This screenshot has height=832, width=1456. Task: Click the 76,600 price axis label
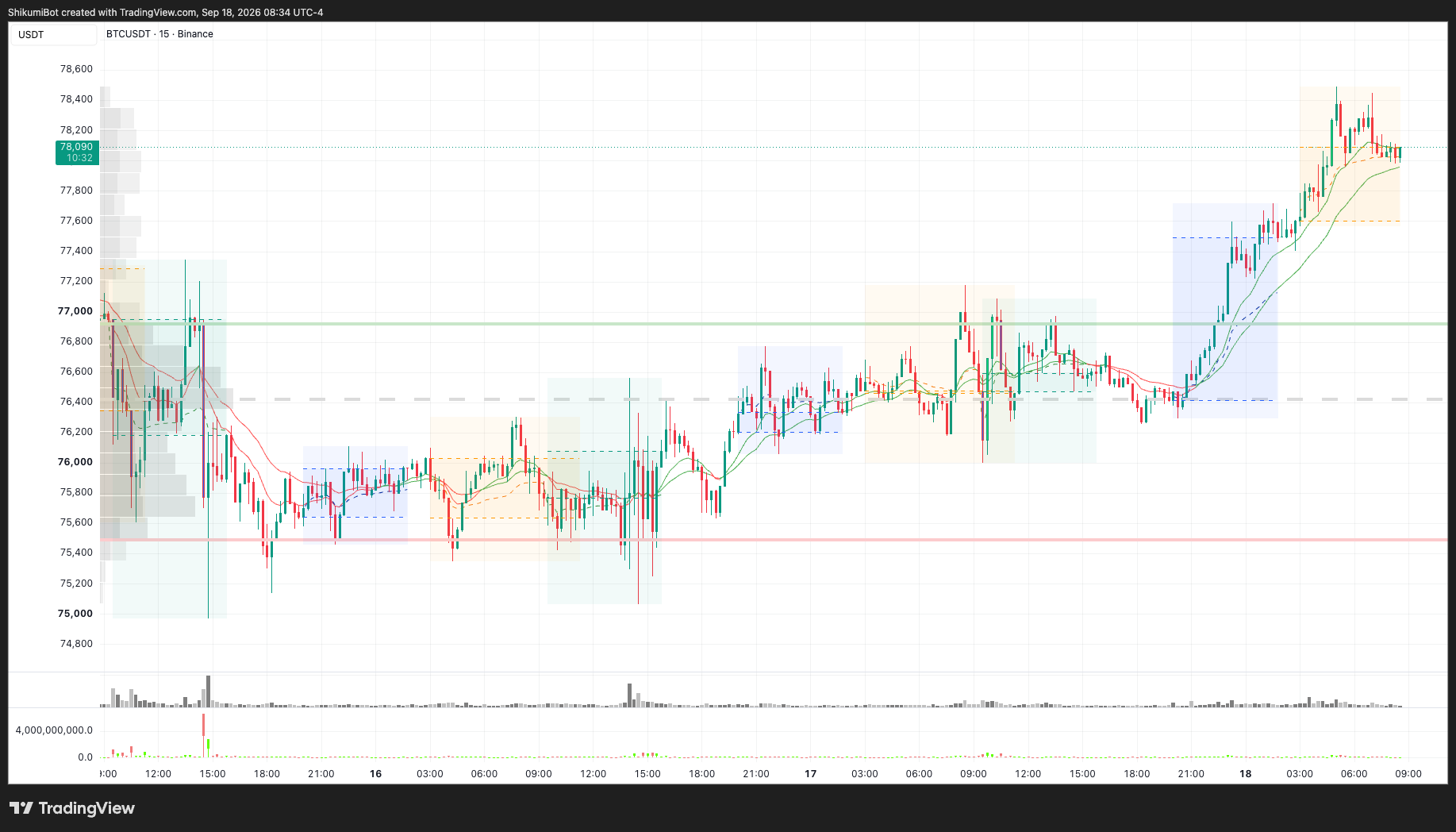point(76,372)
